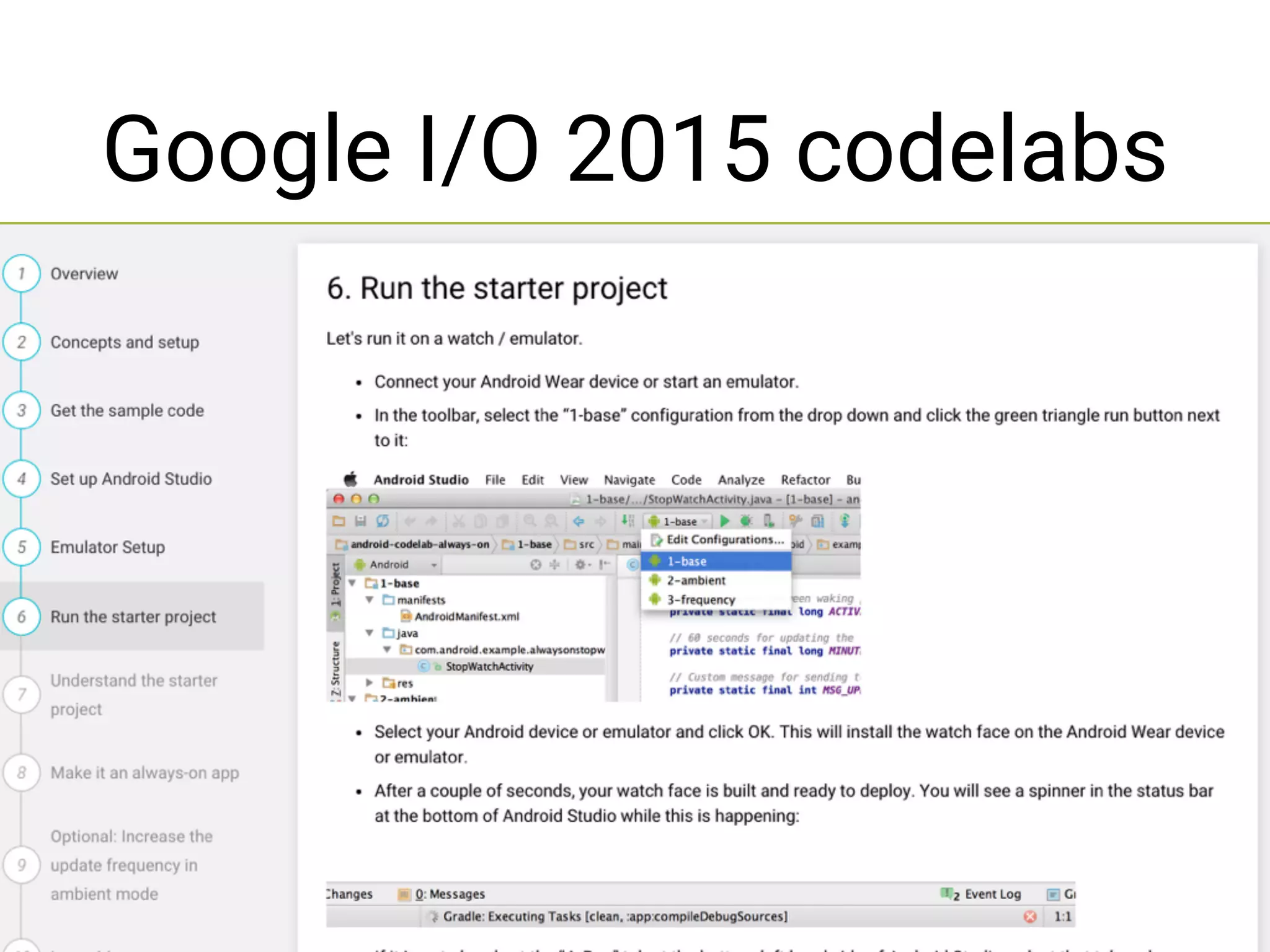Click the green Run triangle button
The image size is (1270, 952).
pyautogui.click(x=724, y=521)
